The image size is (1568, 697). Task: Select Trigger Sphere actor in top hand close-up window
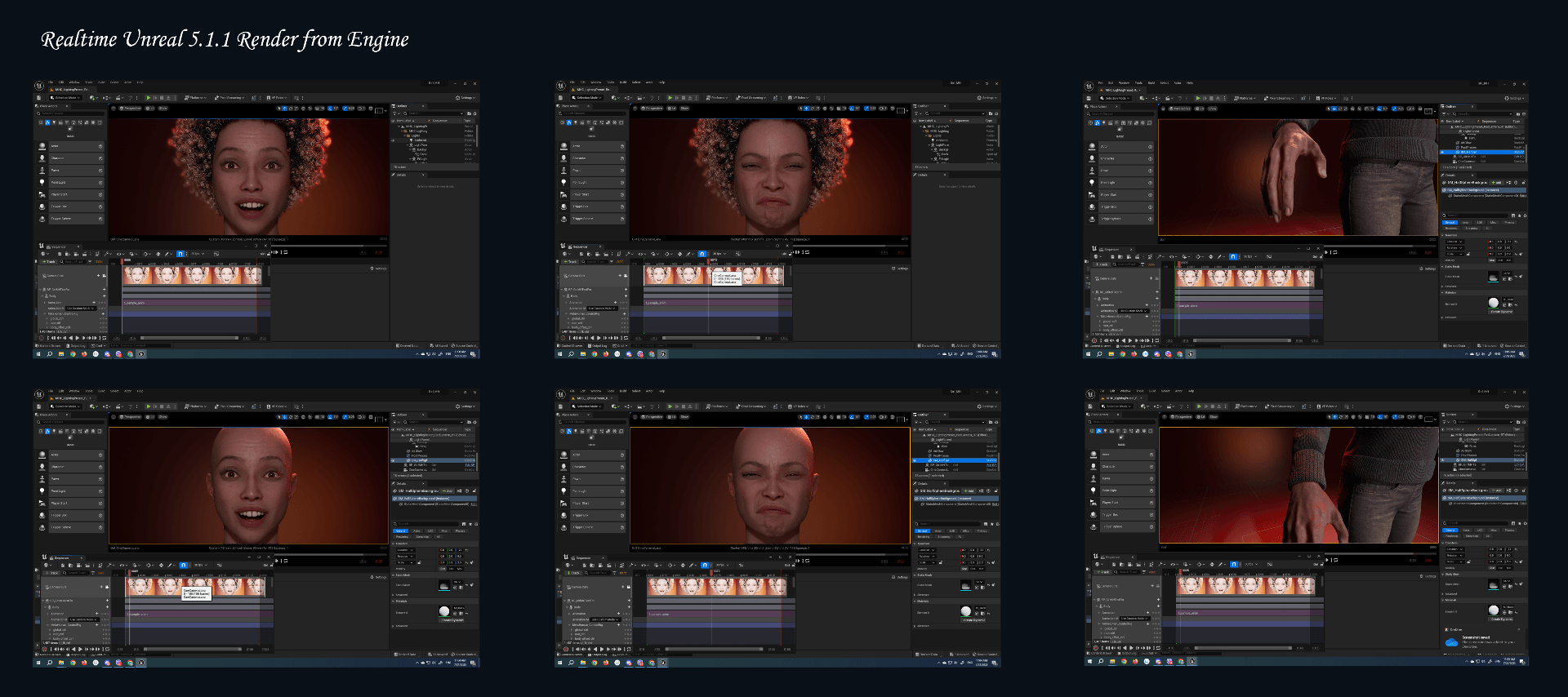click(1120, 219)
